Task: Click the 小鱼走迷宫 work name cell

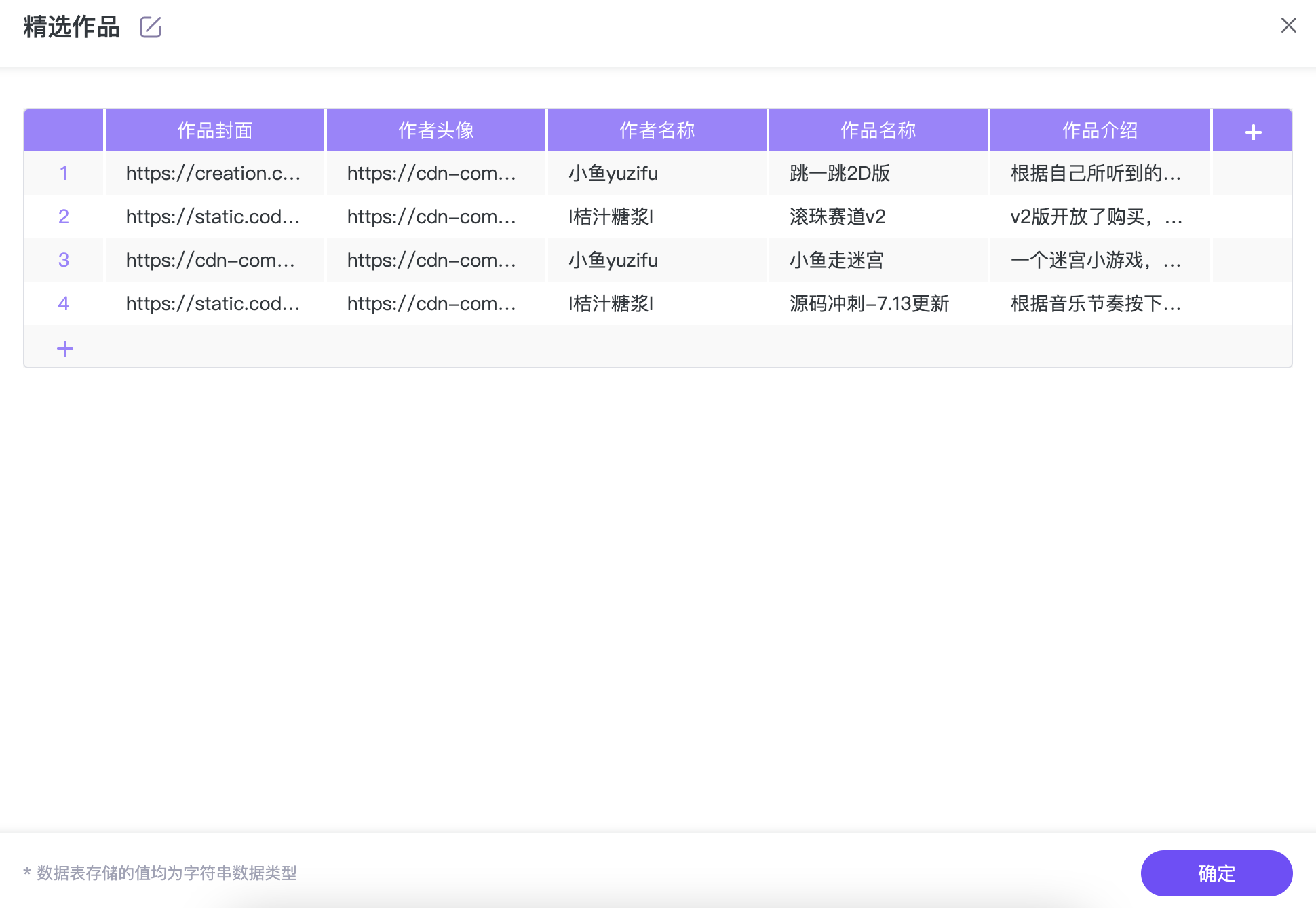Action: [878, 261]
